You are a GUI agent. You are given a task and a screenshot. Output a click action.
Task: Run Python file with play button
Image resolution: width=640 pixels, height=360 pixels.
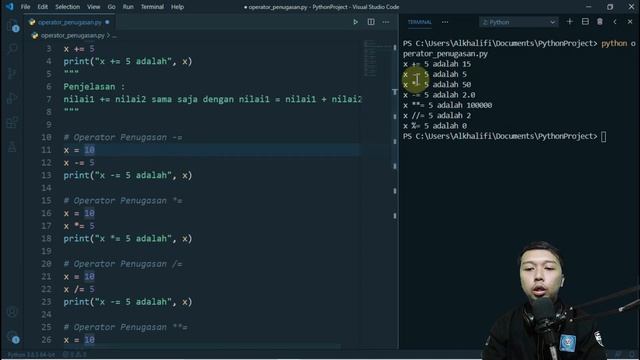click(x=356, y=22)
